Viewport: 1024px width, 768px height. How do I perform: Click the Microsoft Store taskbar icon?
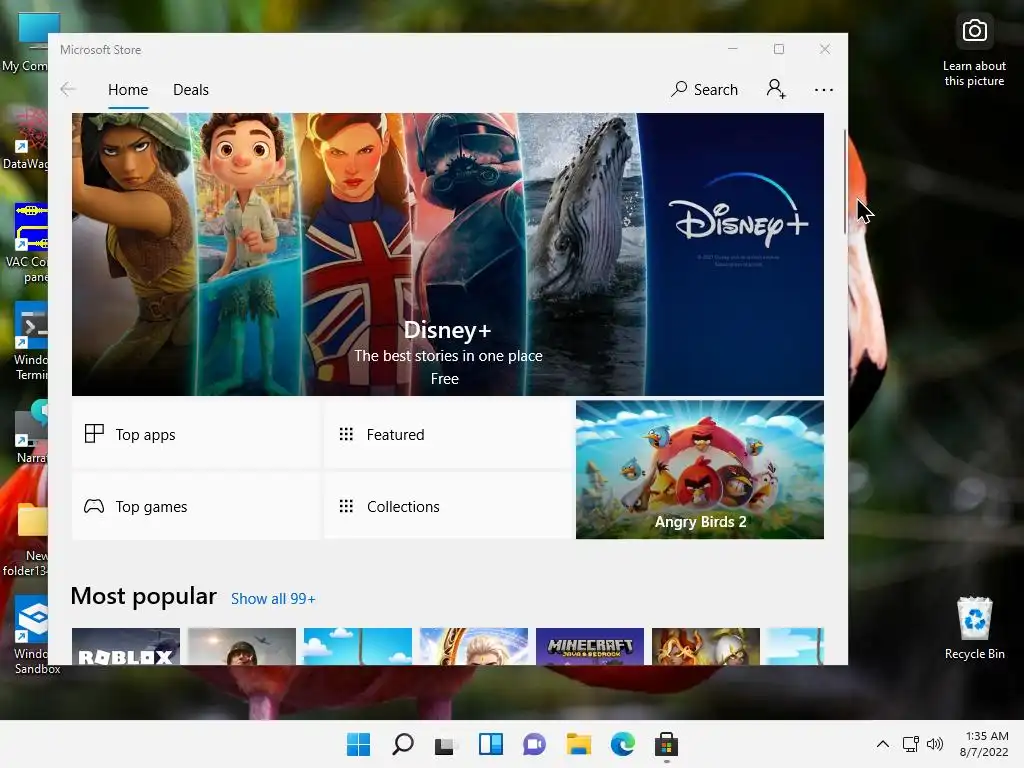tap(666, 744)
